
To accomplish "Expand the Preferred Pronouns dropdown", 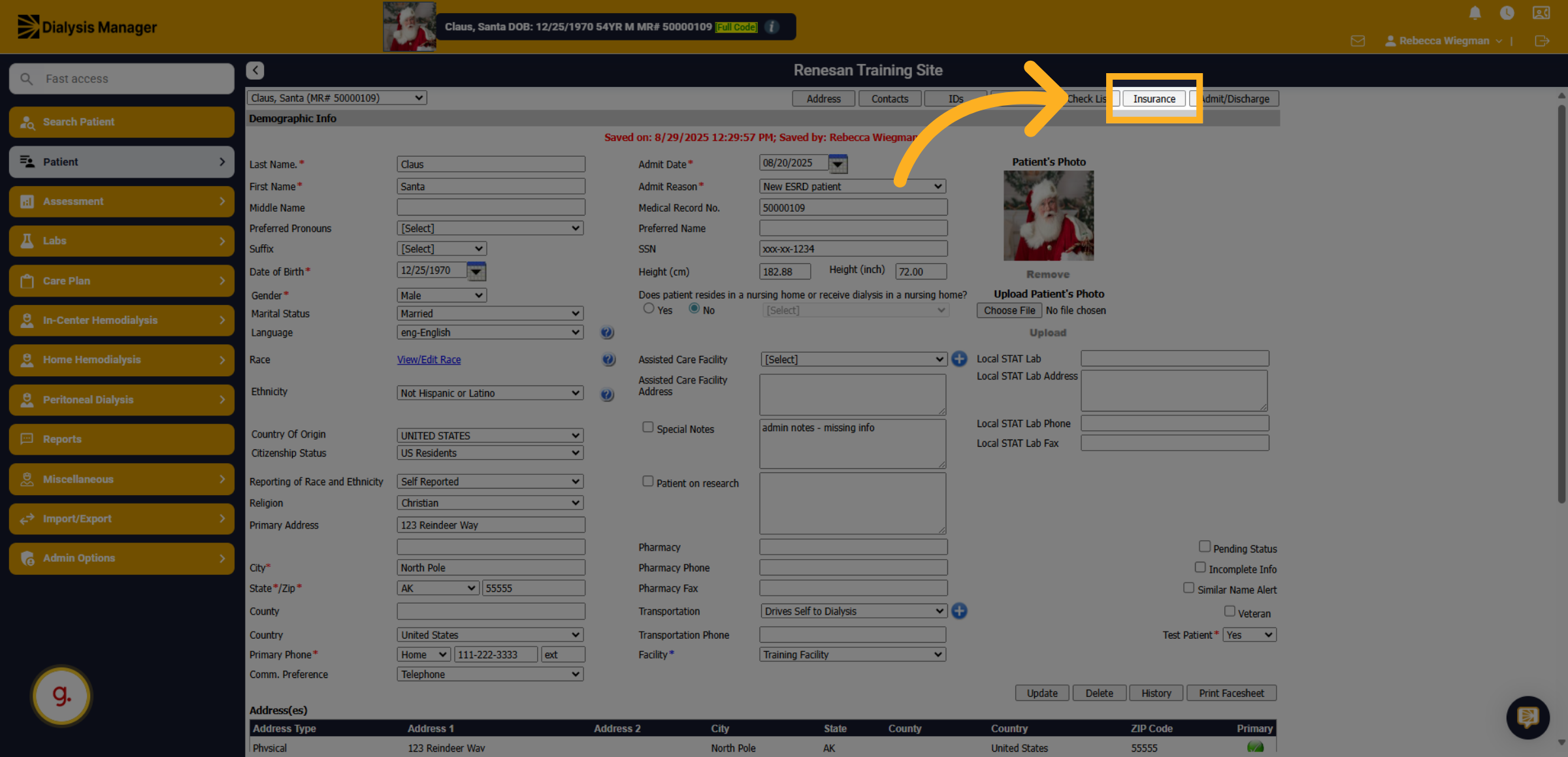I will pyautogui.click(x=490, y=229).
